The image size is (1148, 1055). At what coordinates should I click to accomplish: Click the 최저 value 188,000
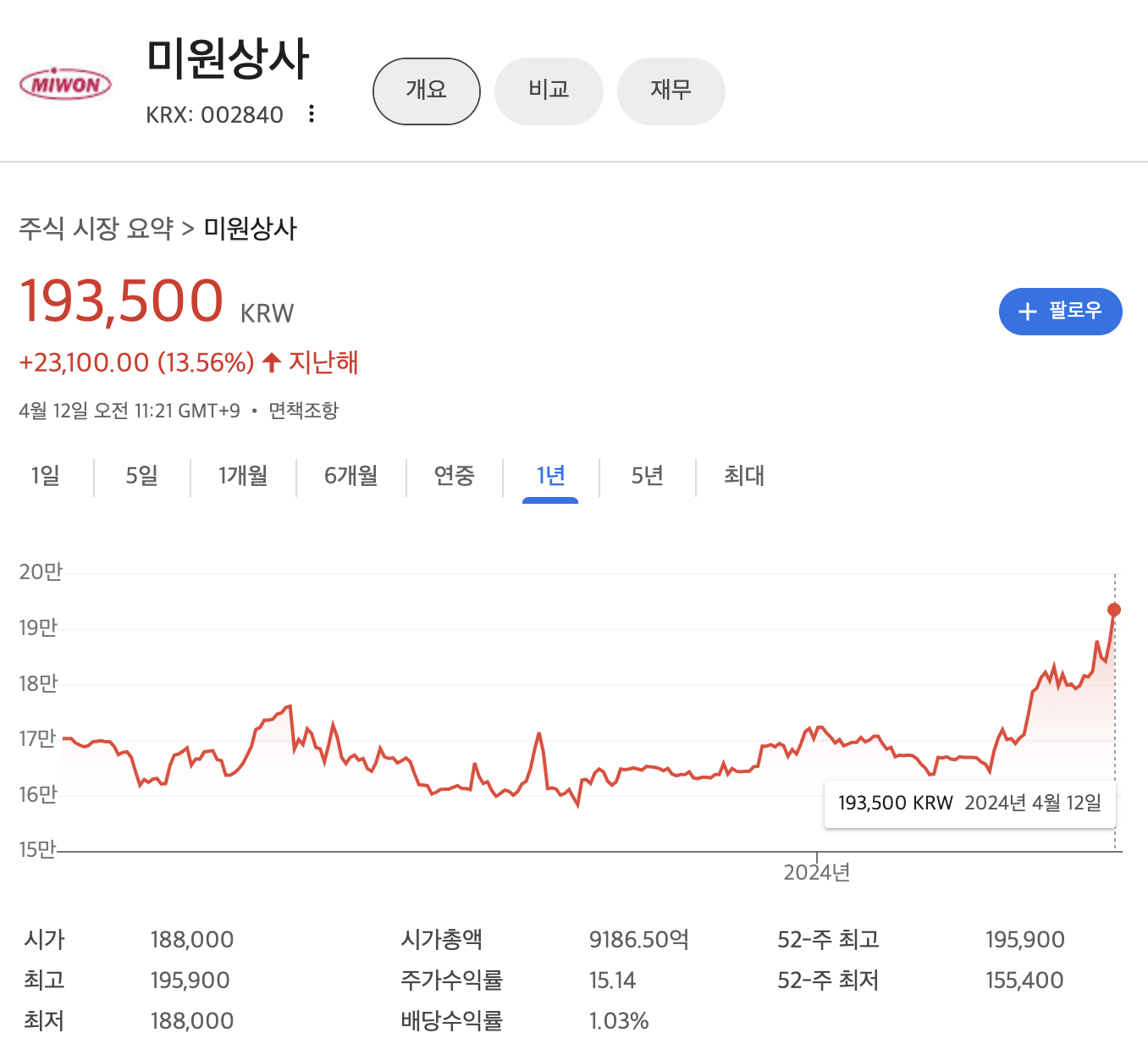point(192,1021)
